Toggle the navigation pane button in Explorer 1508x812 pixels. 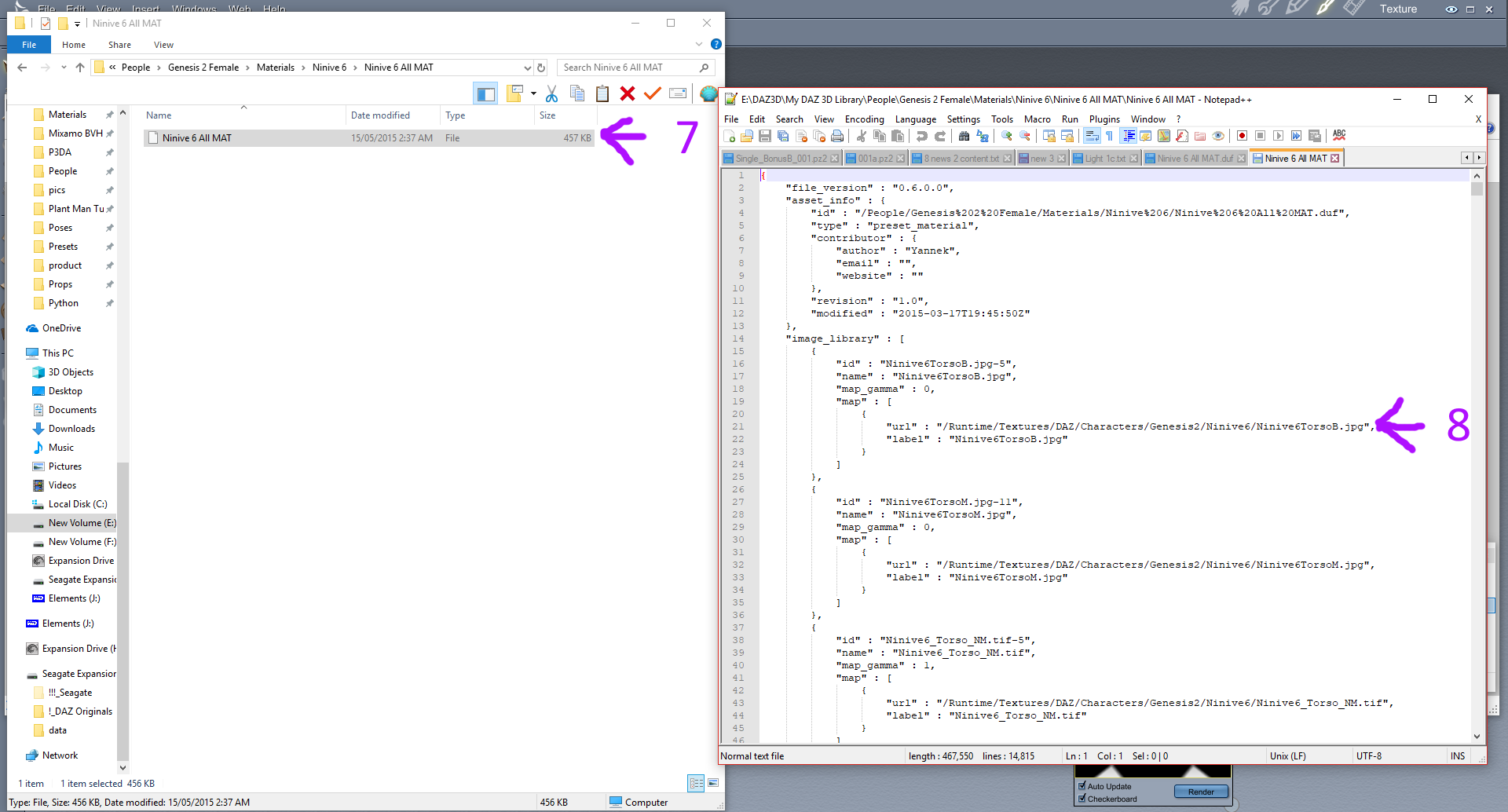485,94
